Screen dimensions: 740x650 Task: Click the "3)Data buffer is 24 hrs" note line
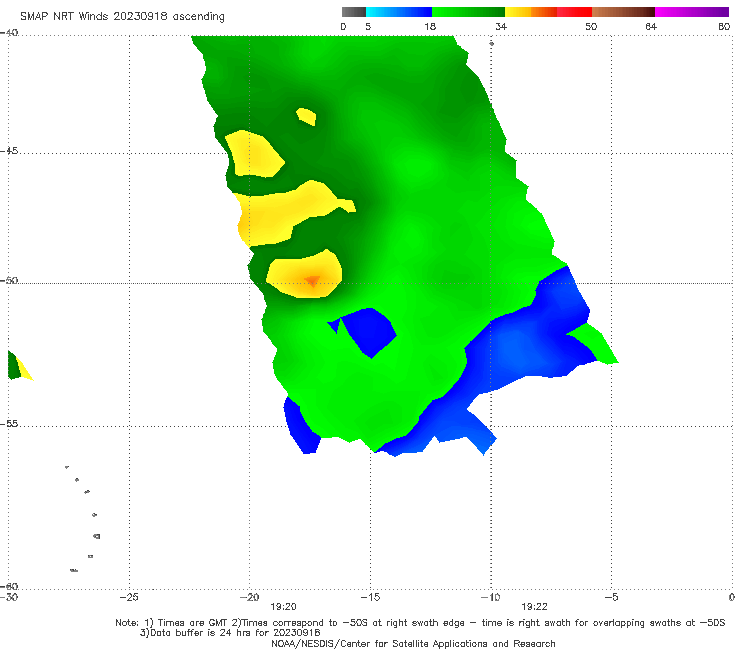pos(230,633)
